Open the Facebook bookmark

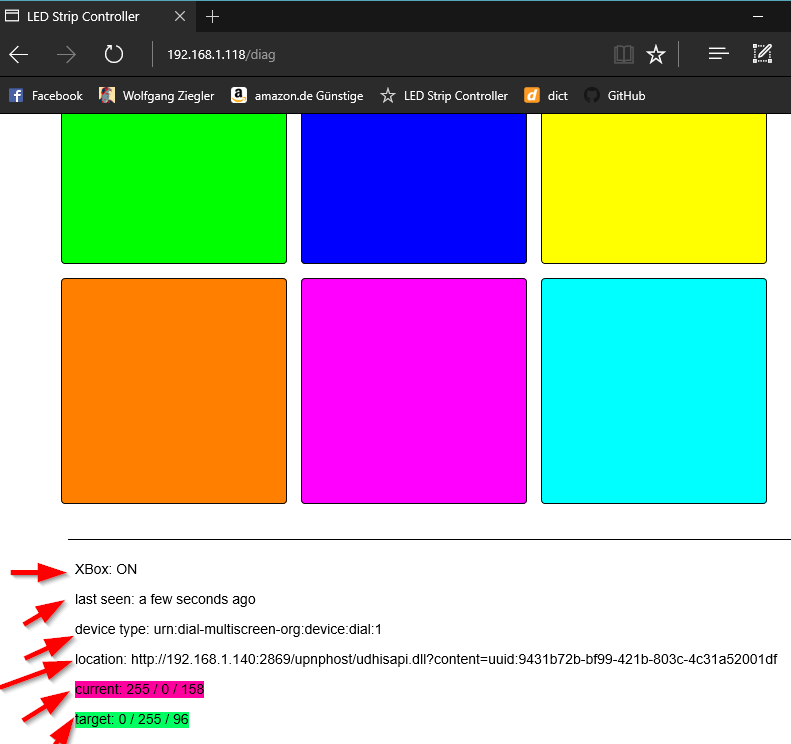46,96
